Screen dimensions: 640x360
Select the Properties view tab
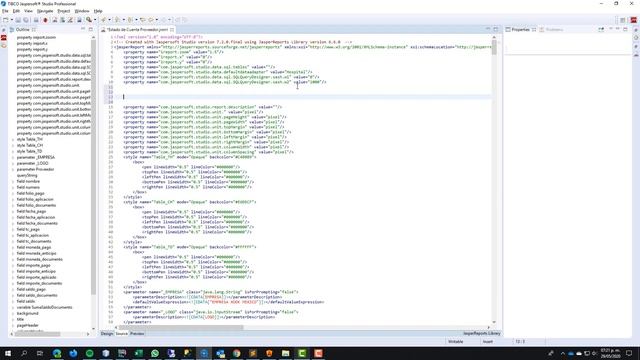520,29
